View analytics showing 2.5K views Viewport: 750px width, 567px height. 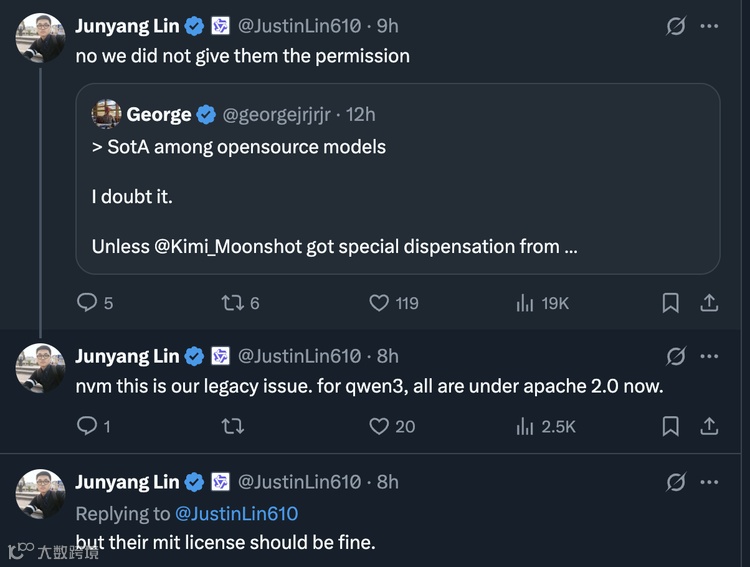[x=524, y=426]
